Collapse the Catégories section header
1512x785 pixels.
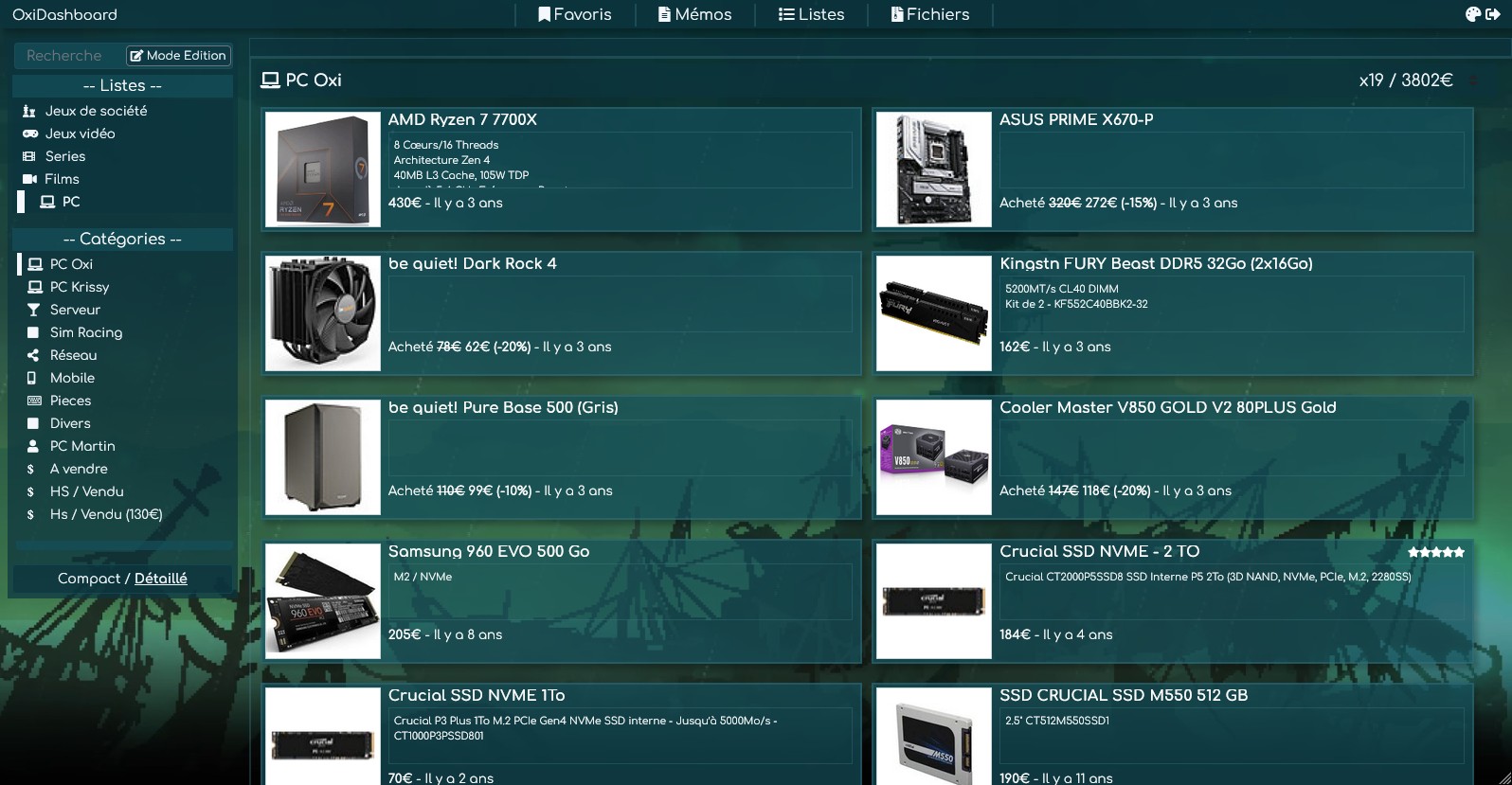click(x=122, y=239)
